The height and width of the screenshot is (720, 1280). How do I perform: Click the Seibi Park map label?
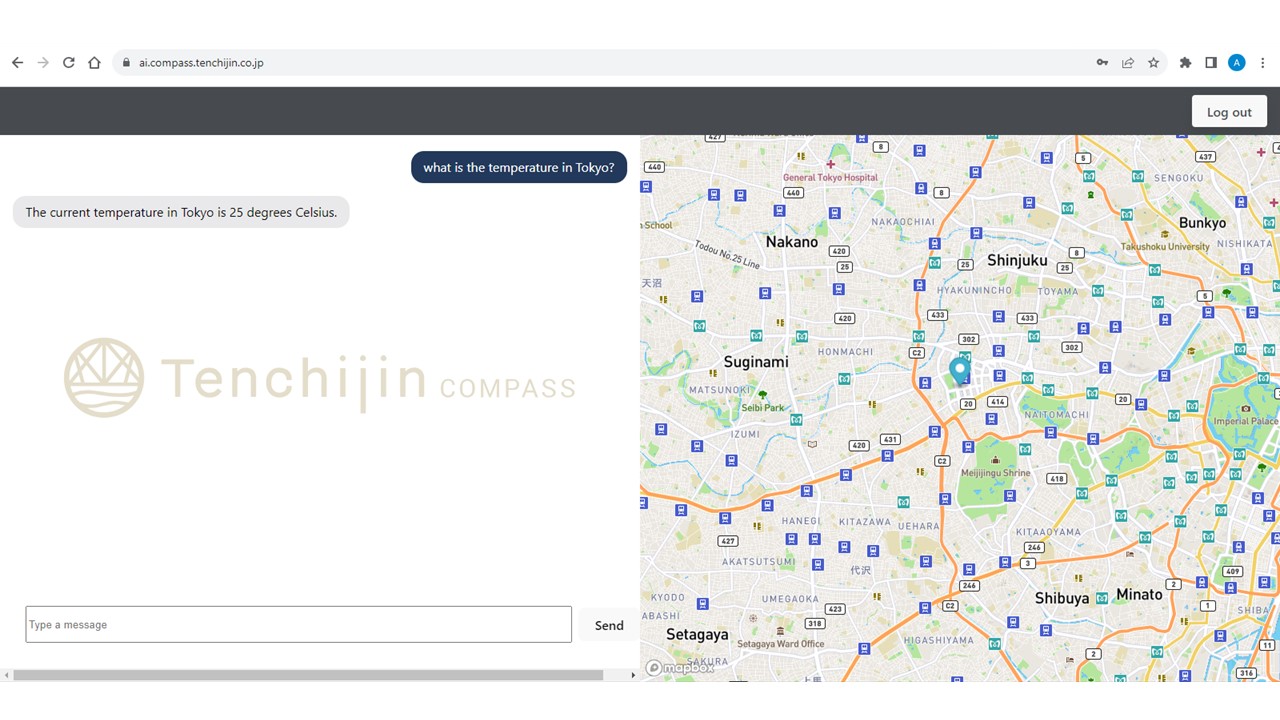[763, 408]
